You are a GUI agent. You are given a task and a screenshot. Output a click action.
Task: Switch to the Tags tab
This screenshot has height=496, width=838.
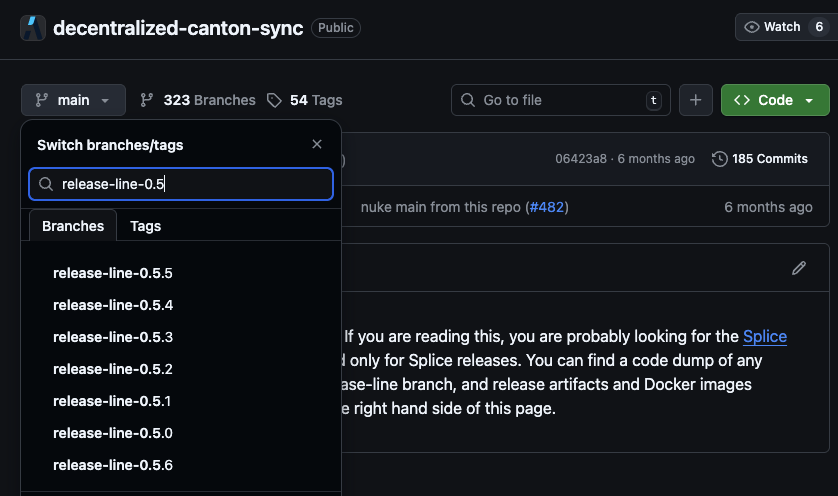(x=146, y=226)
